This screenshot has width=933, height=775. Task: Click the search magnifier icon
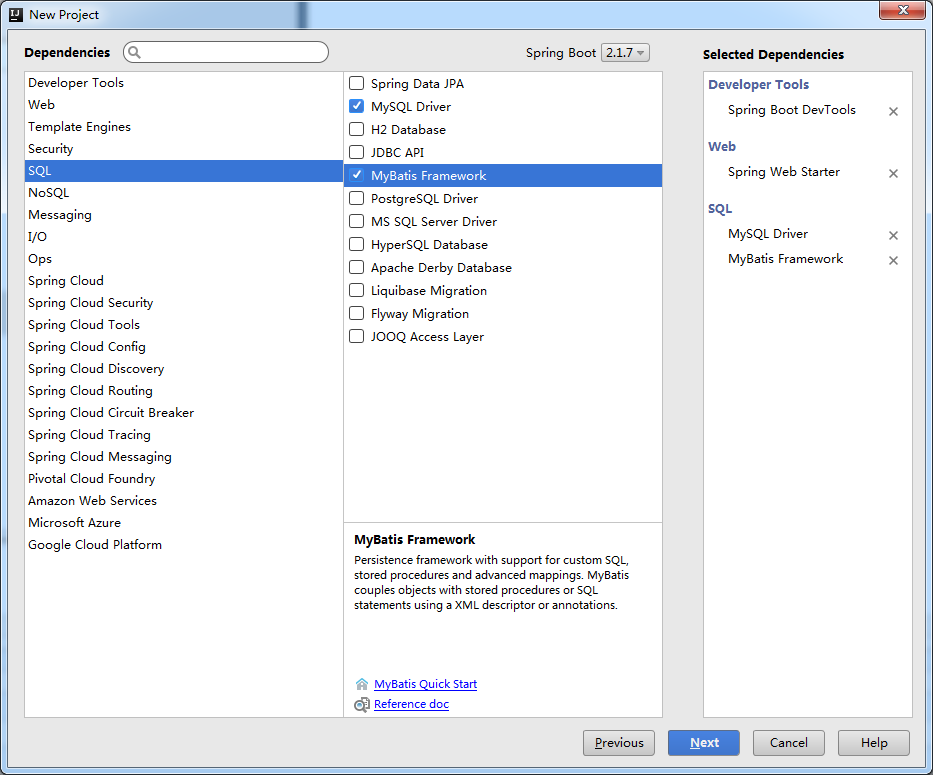pyautogui.click(x=135, y=53)
